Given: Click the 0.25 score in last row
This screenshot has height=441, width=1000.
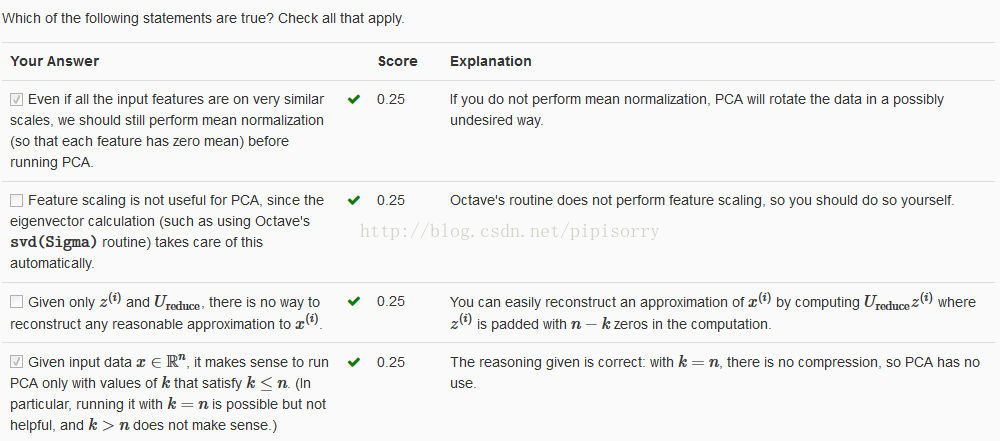Looking at the screenshot, I should [390, 362].
